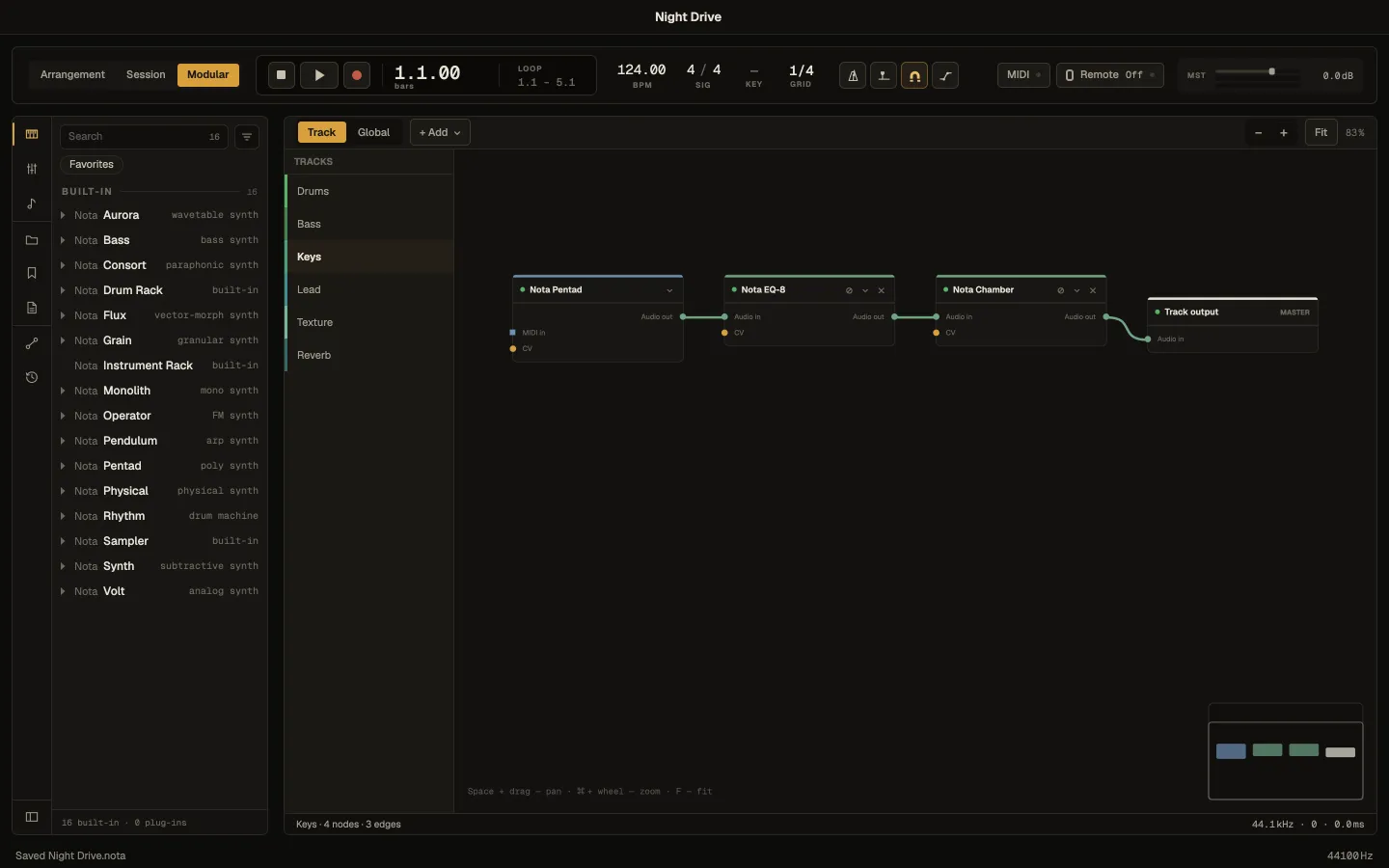Zoom in the canvas with plus
Image resolution: width=1389 pixels, height=868 pixels.
coord(1284,133)
